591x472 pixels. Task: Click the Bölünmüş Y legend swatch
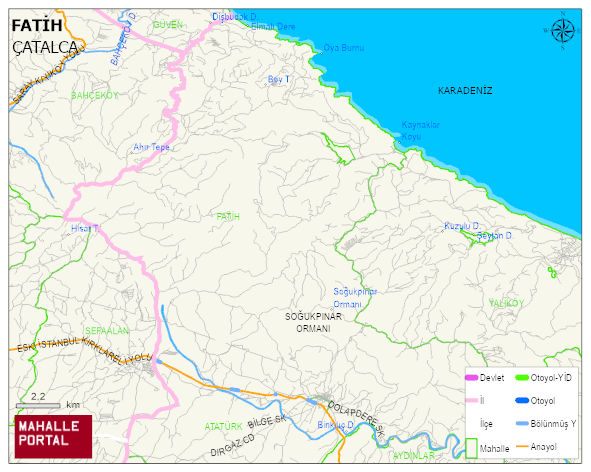(x=522, y=424)
